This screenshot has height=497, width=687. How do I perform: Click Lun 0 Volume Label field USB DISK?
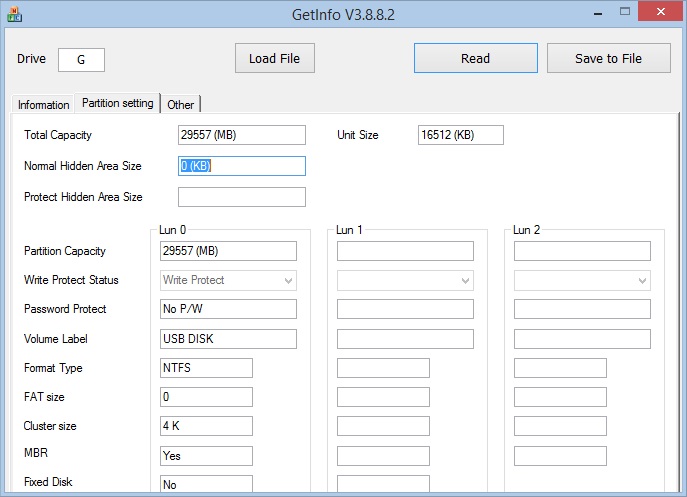click(x=228, y=339)
